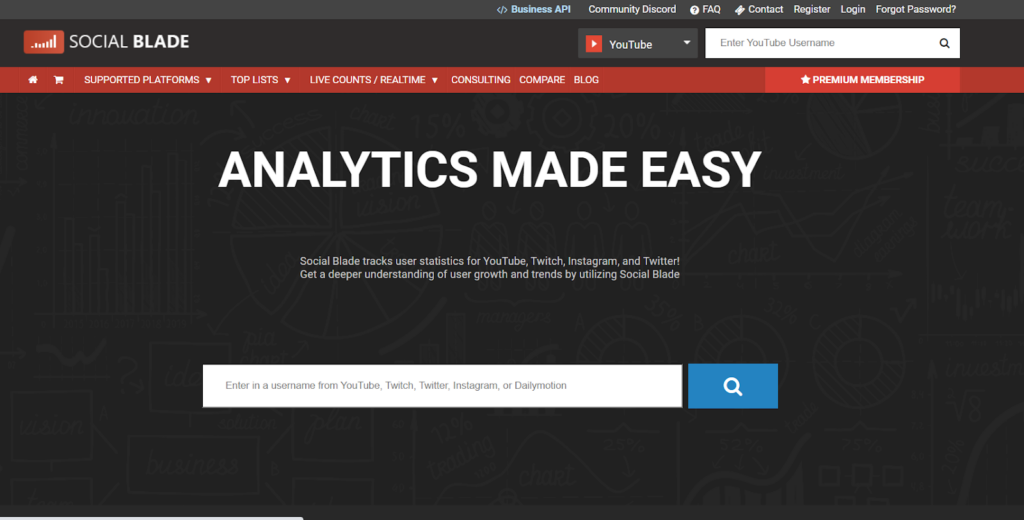Image resolution: width=1024 pixels, height=520 pixels.
Task: Click the Premium Membership button
Action: [862, 80]
